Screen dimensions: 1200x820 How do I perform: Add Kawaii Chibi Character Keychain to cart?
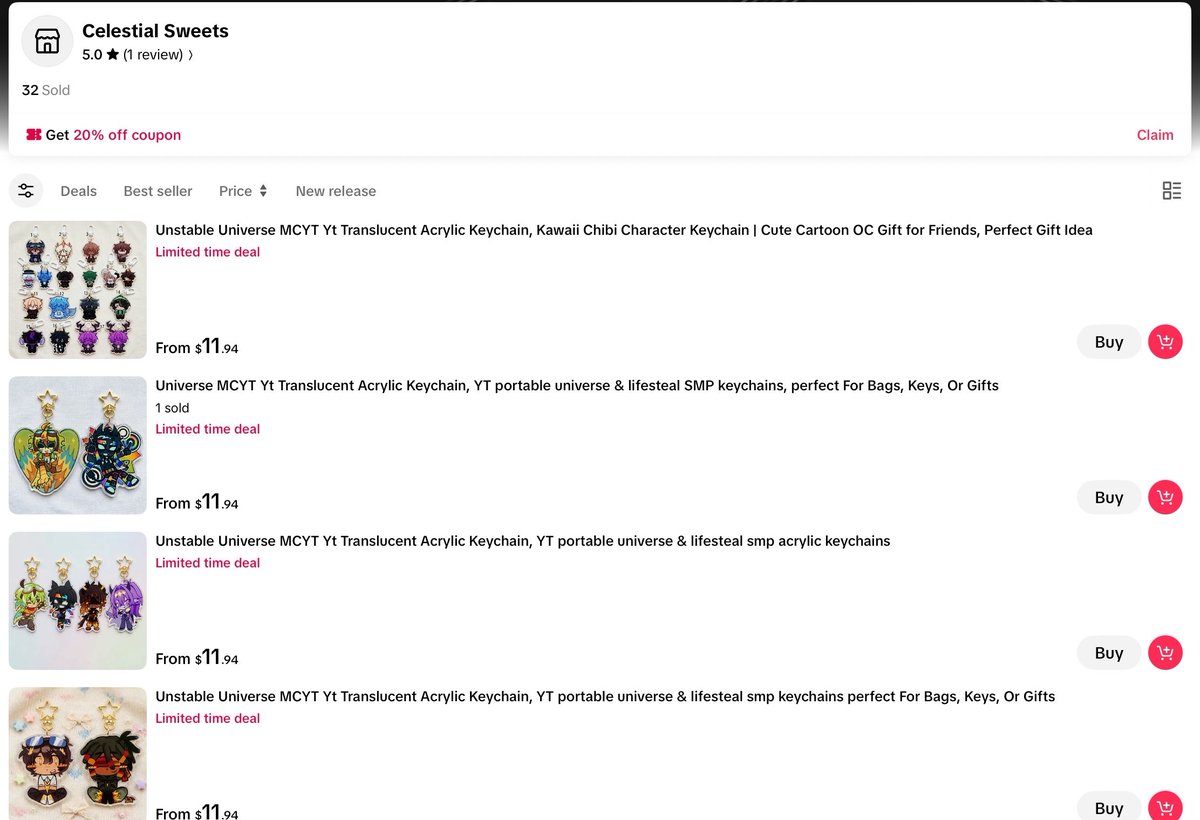[1165, 342]
